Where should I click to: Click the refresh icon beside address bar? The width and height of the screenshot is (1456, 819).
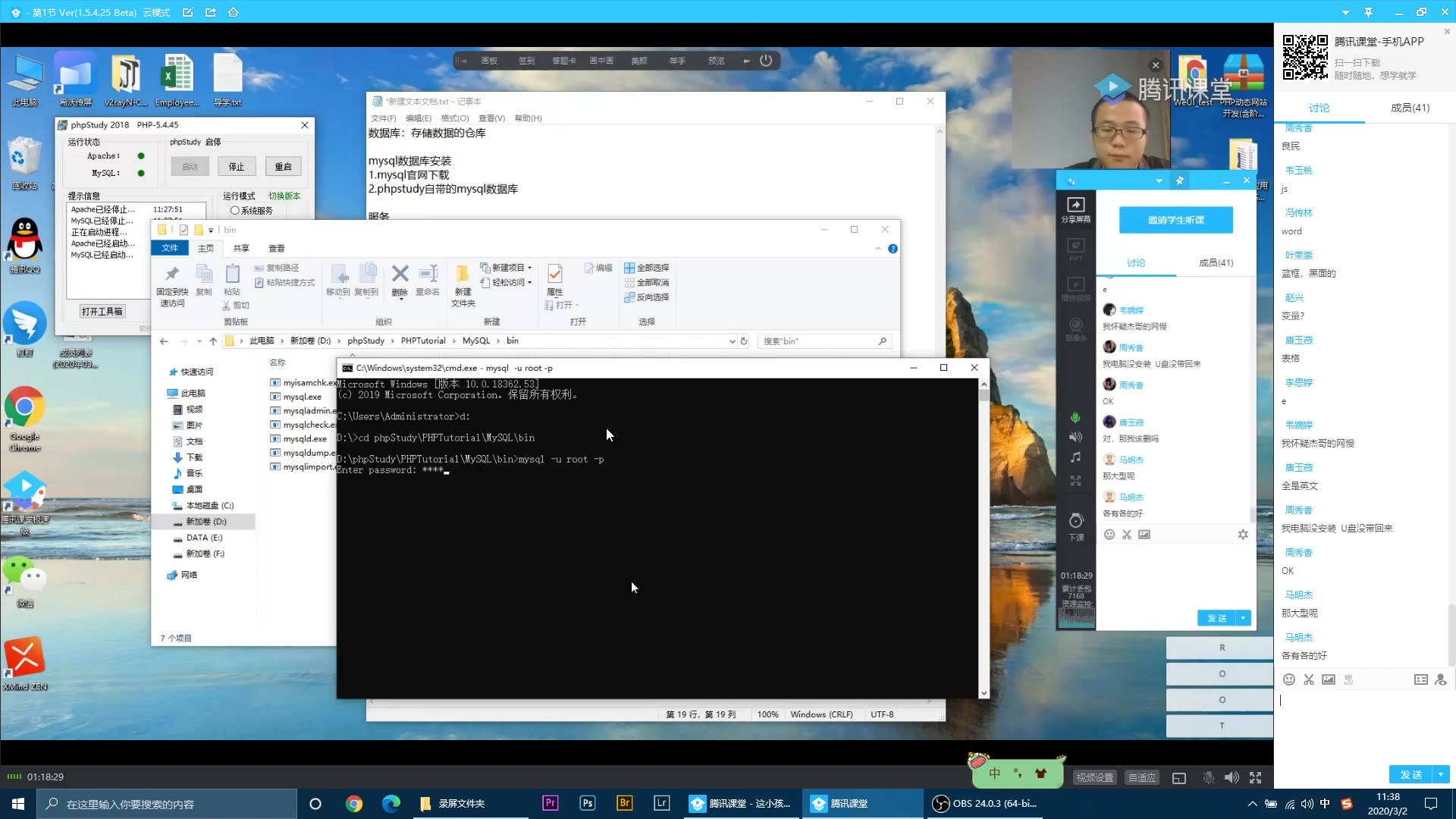pyautogui.click(x=744, y=341)
